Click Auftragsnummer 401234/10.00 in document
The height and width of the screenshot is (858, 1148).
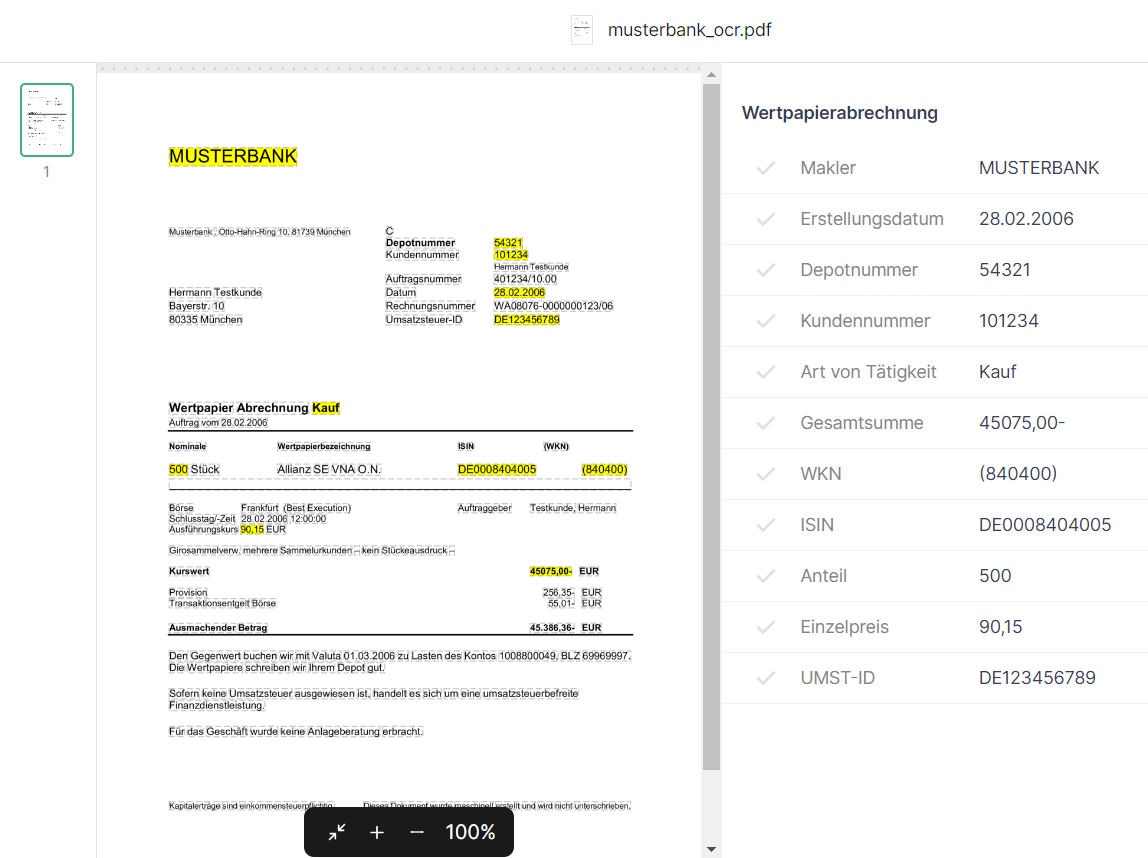pyautogui.click(x=525, y=279)
